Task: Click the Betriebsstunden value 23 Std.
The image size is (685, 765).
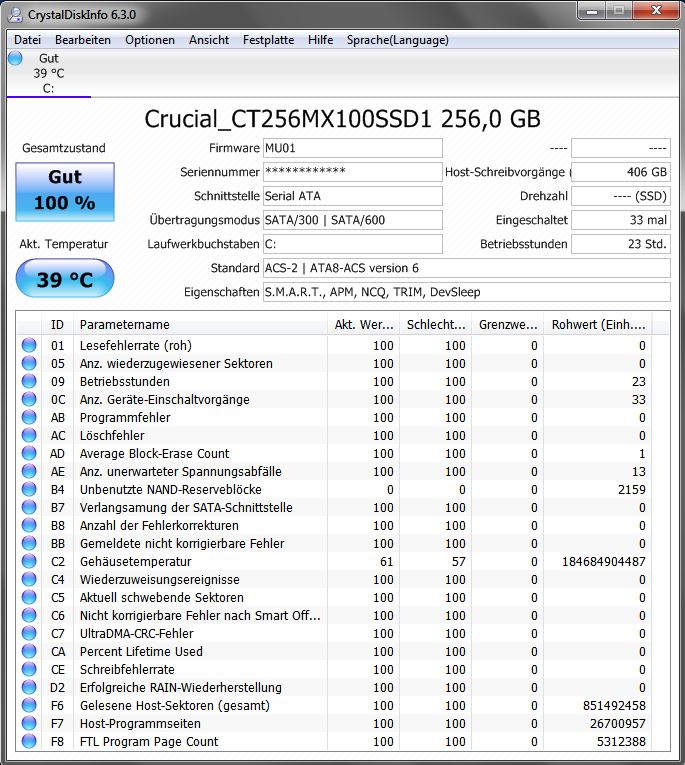Action: [x=621, y=244]
